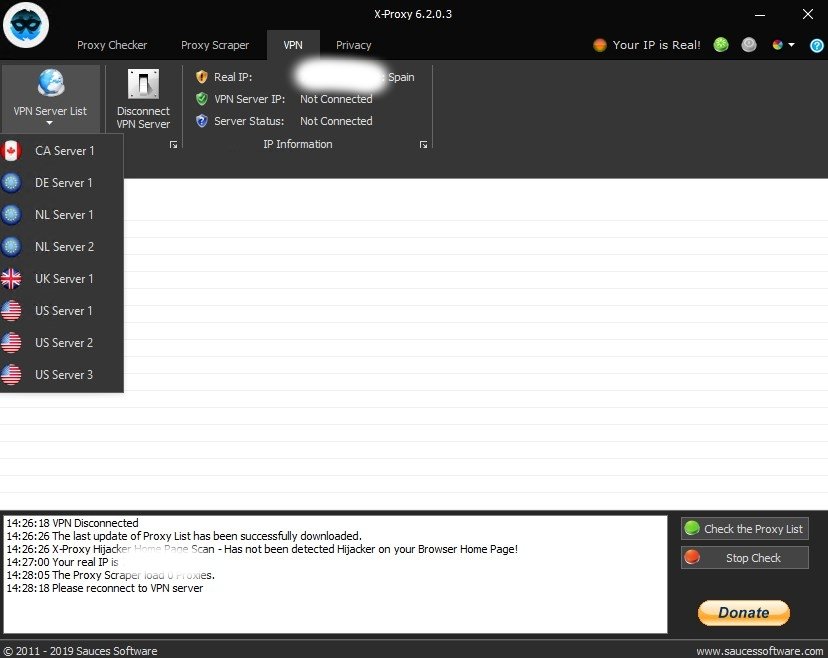Click the US flag beside US Server 2
Viewport: 828px width, 658px height.
(x=11, y=343)
